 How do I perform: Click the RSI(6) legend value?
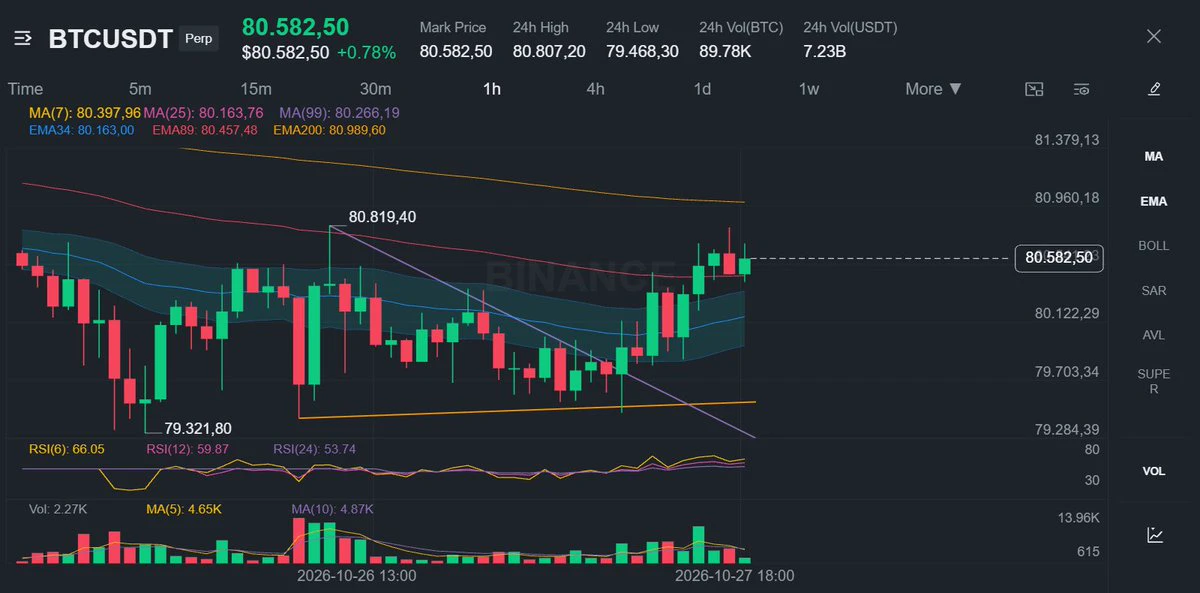[x=67, y=449]
